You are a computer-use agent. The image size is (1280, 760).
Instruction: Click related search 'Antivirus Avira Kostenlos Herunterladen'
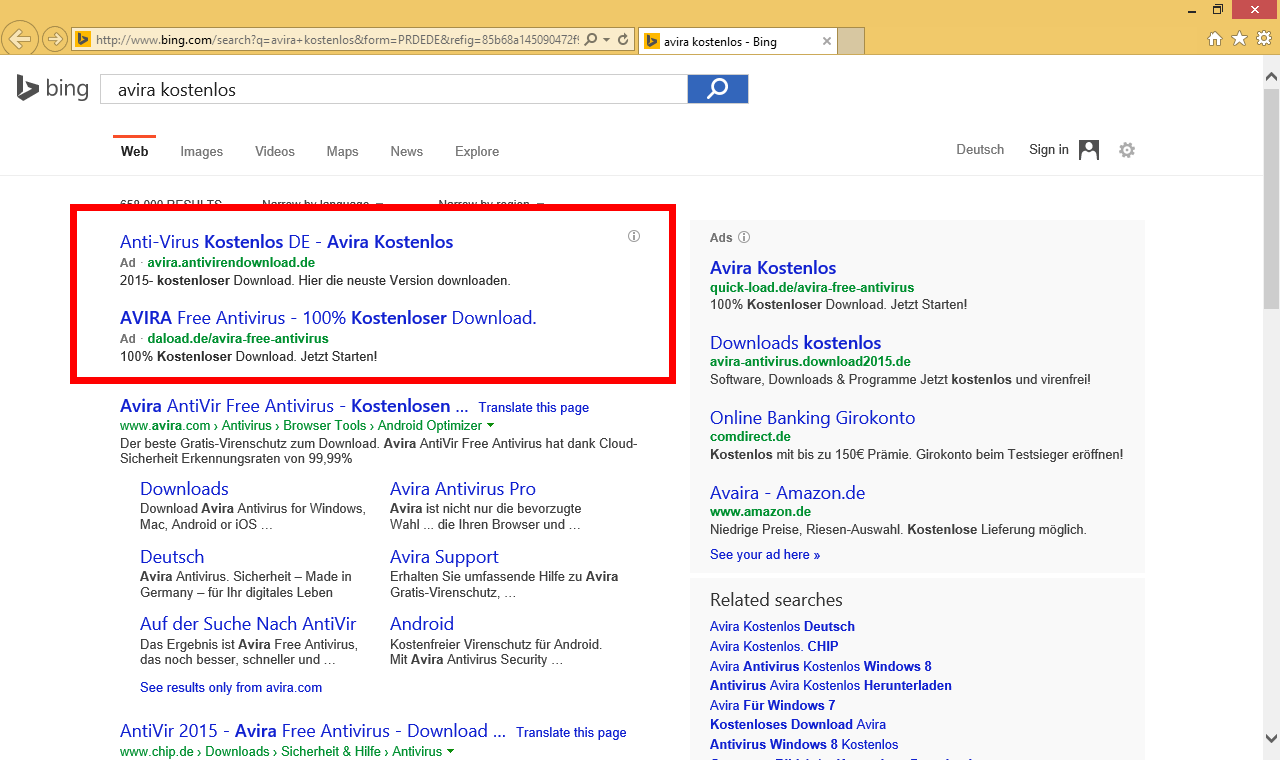coord(831,685)
